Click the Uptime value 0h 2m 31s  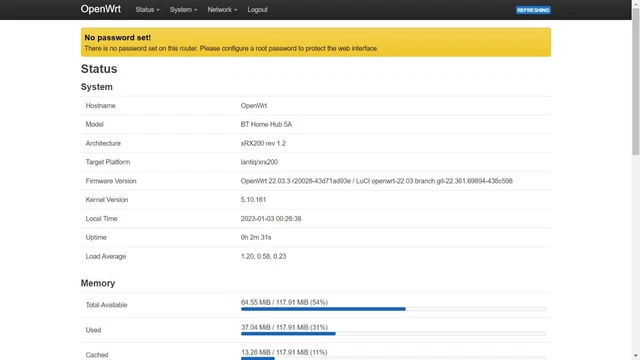point(256,238)
